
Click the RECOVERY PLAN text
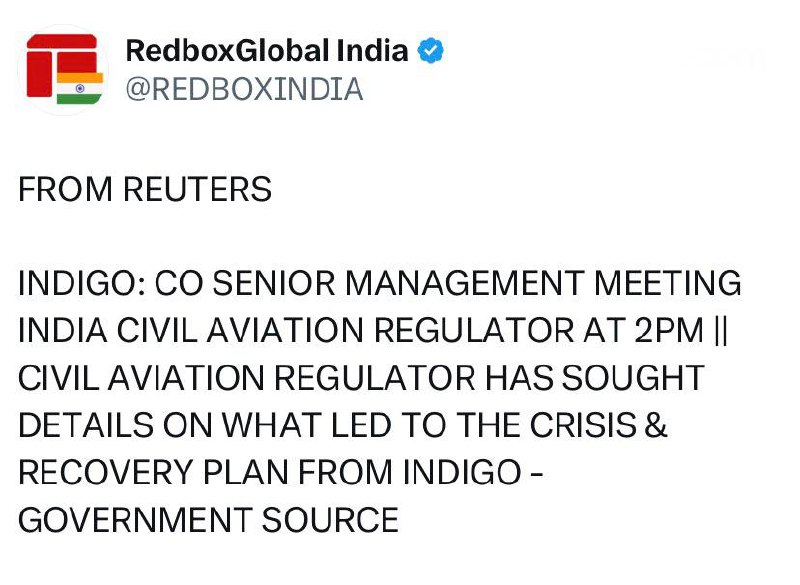[174, 472]
